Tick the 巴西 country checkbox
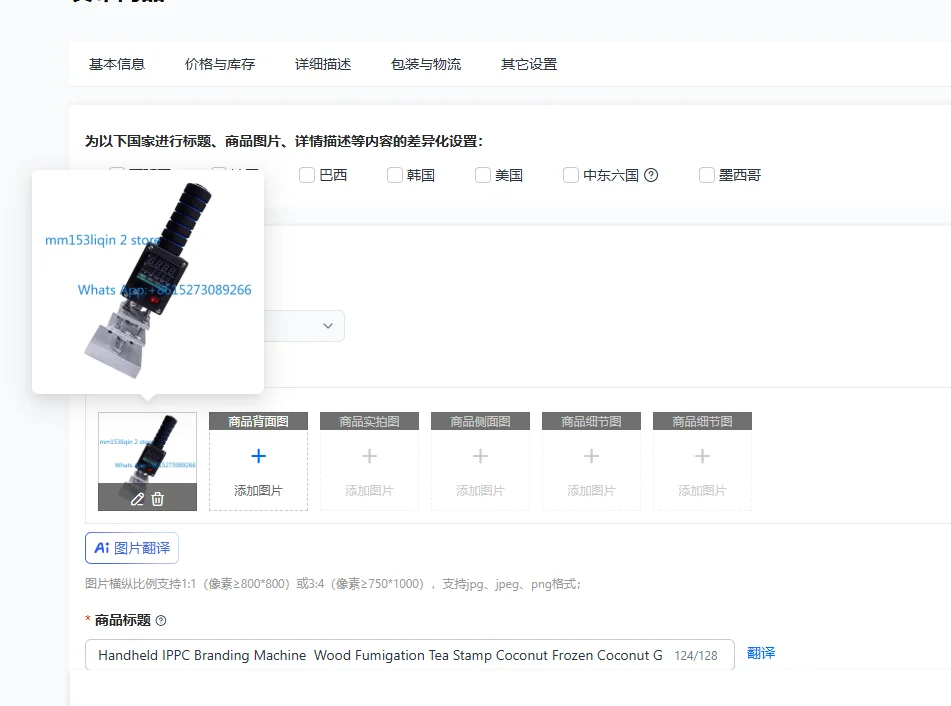The width and height of the screenshot is (951, 706). point(307,175)
